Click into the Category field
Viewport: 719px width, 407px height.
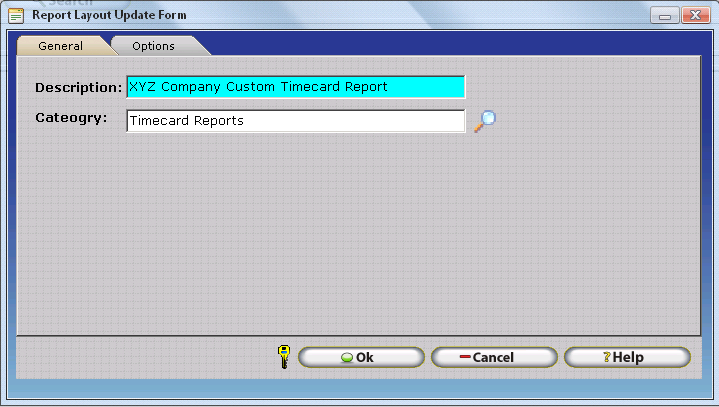(295, 121)
